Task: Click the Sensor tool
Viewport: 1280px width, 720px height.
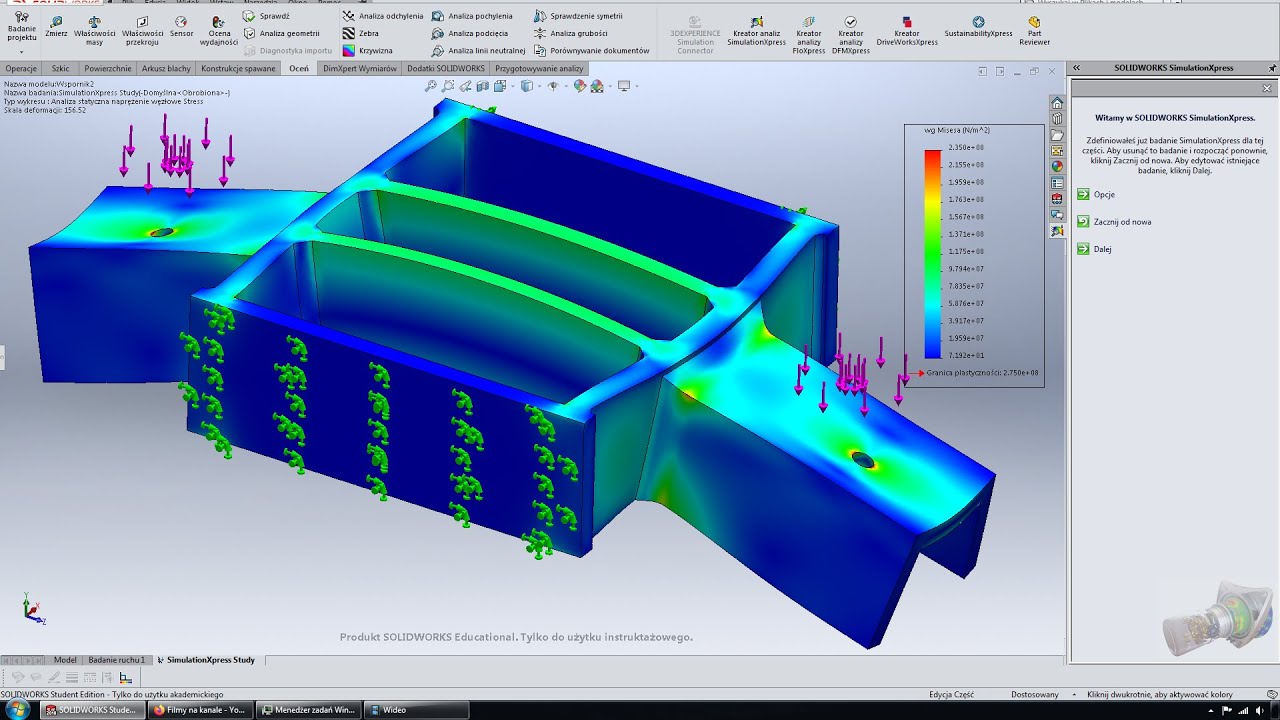Action: coord(181,27)
